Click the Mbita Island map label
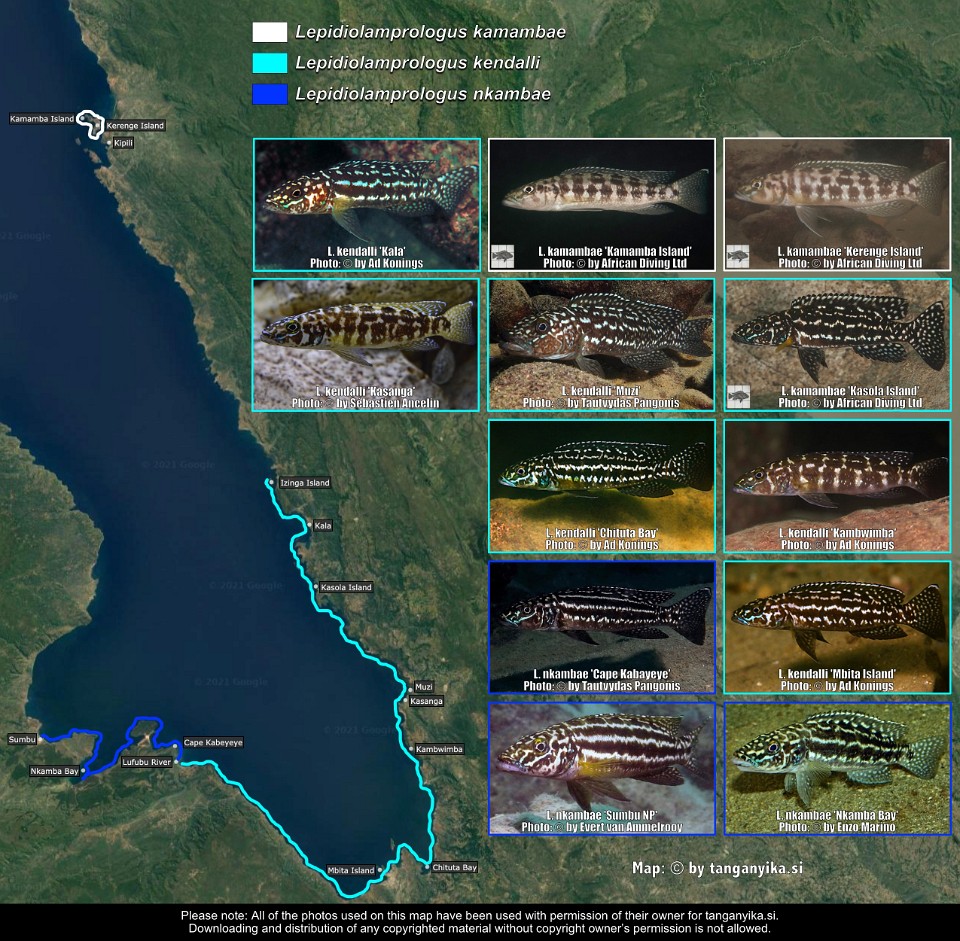 [351, 870]
